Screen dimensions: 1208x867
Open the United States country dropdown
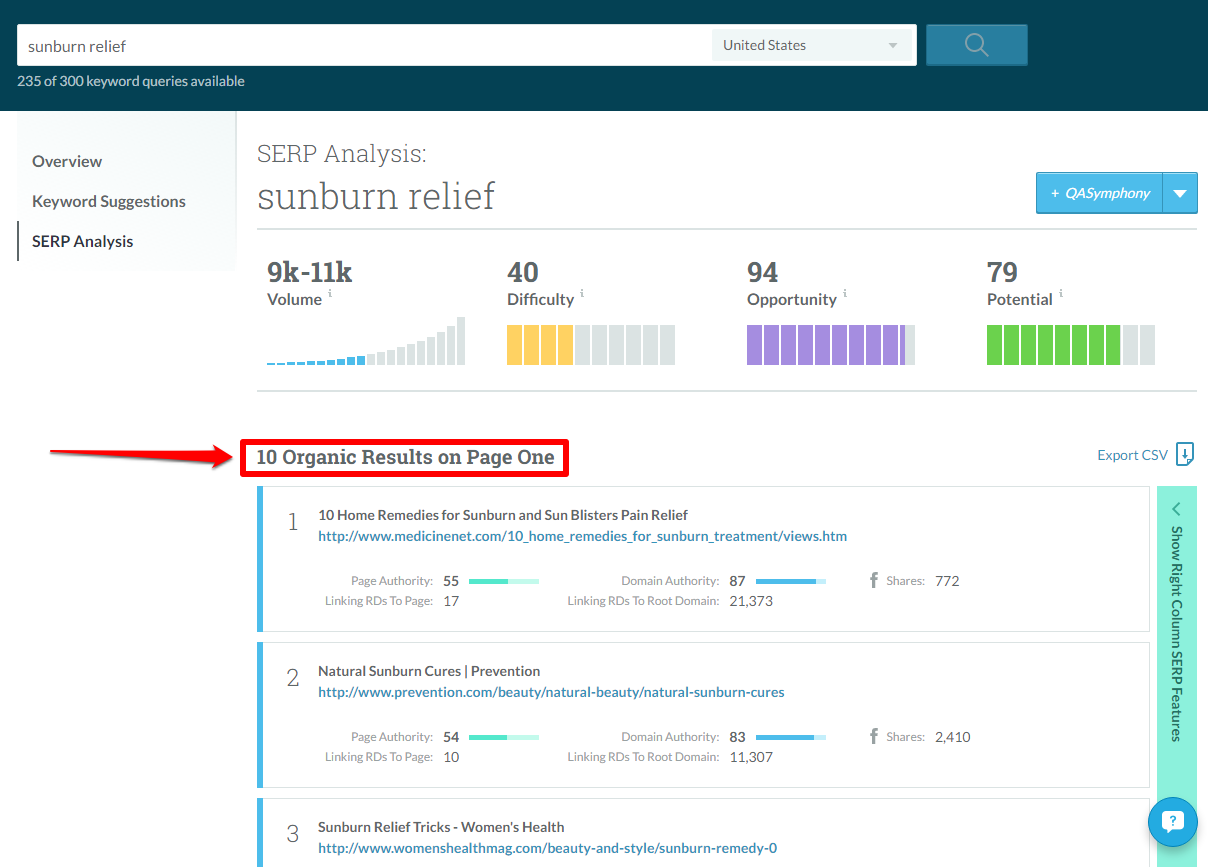811,44
